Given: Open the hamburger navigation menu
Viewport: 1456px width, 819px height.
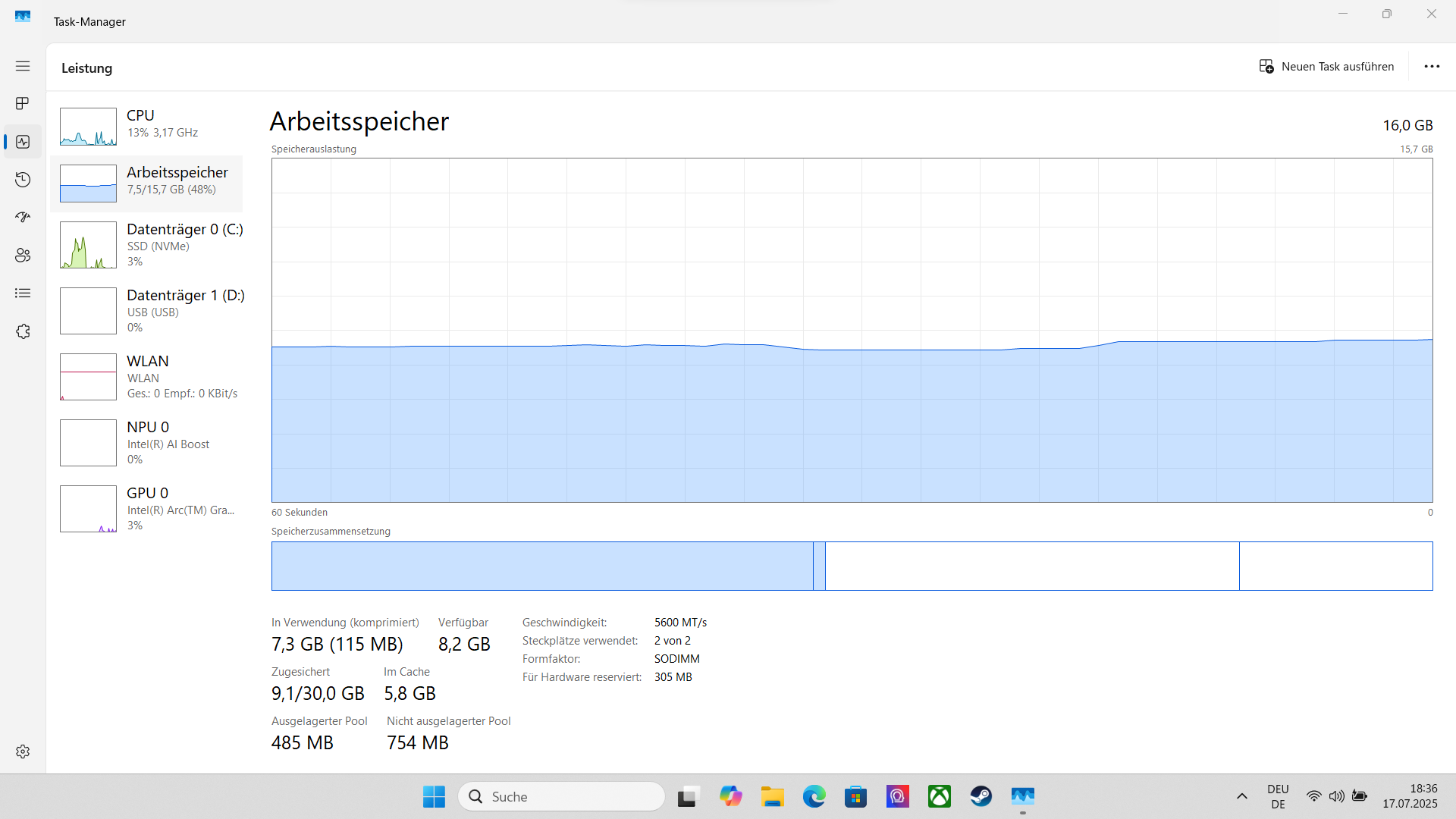Looking at the screenshot, I should (23, 66).
